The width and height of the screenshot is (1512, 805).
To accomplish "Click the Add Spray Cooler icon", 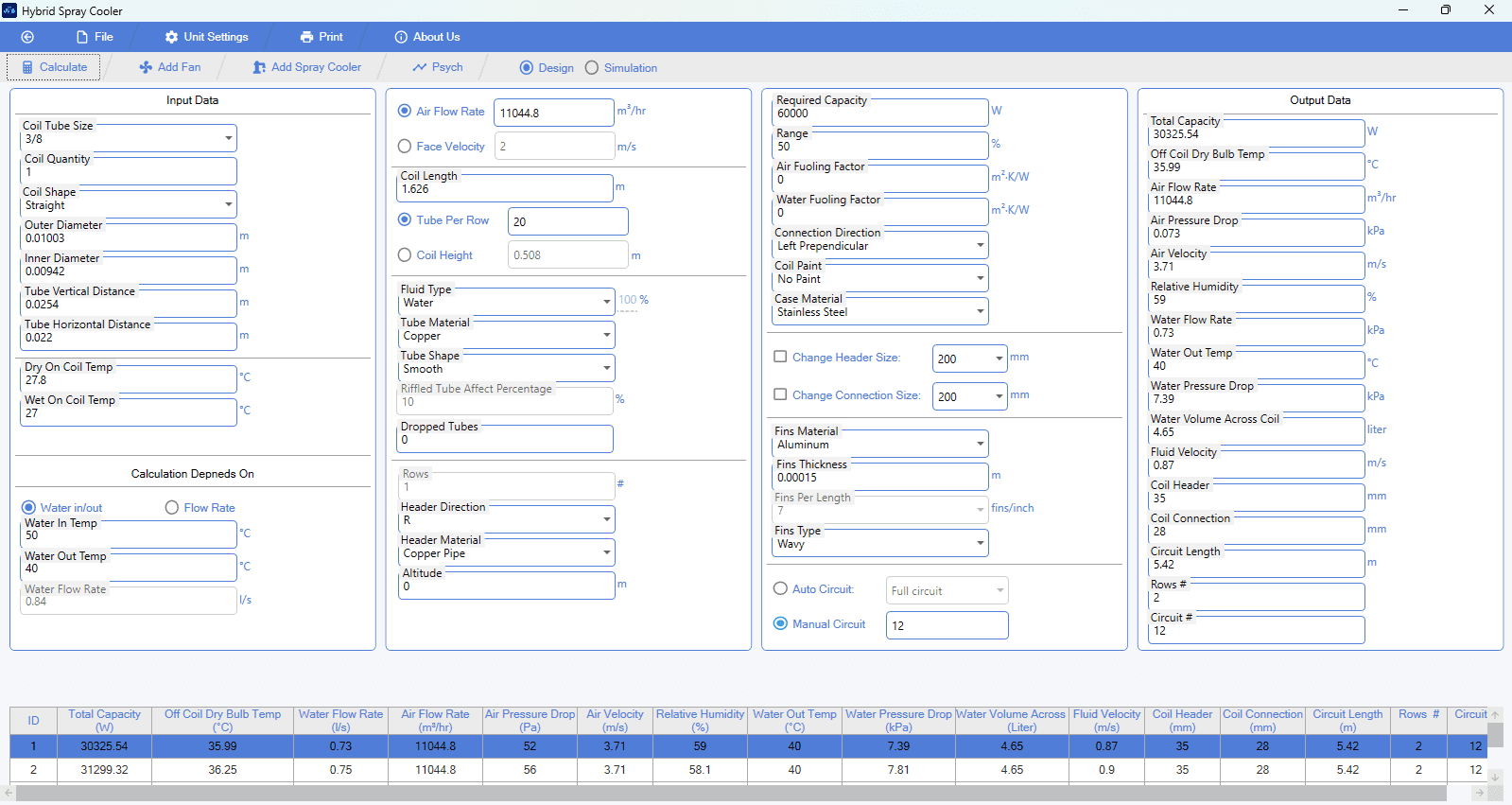I will [259, 67].
